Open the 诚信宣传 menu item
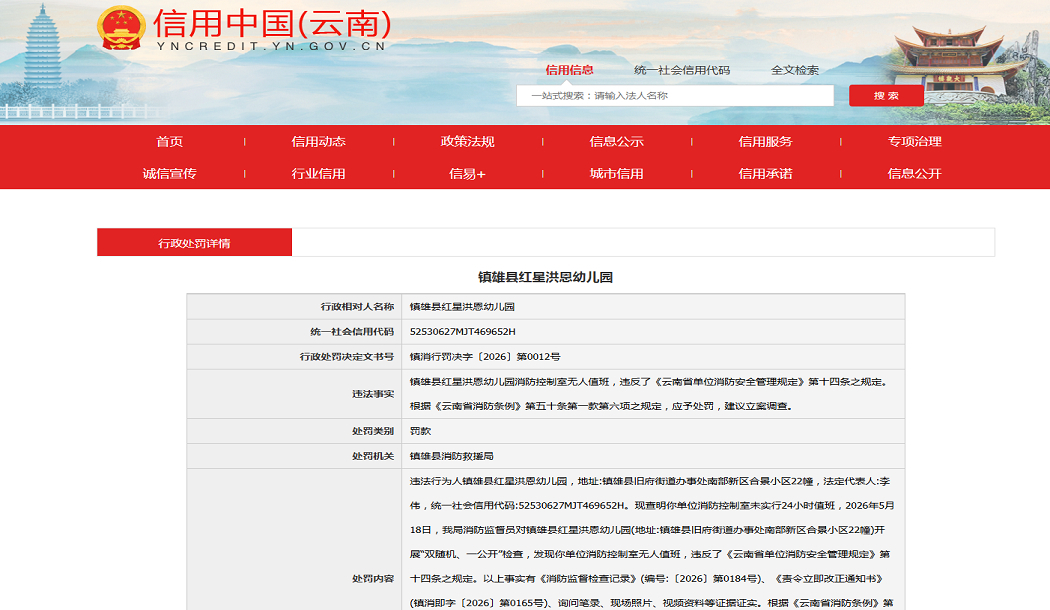This screenshot has height=610, width=1050. 169,173
